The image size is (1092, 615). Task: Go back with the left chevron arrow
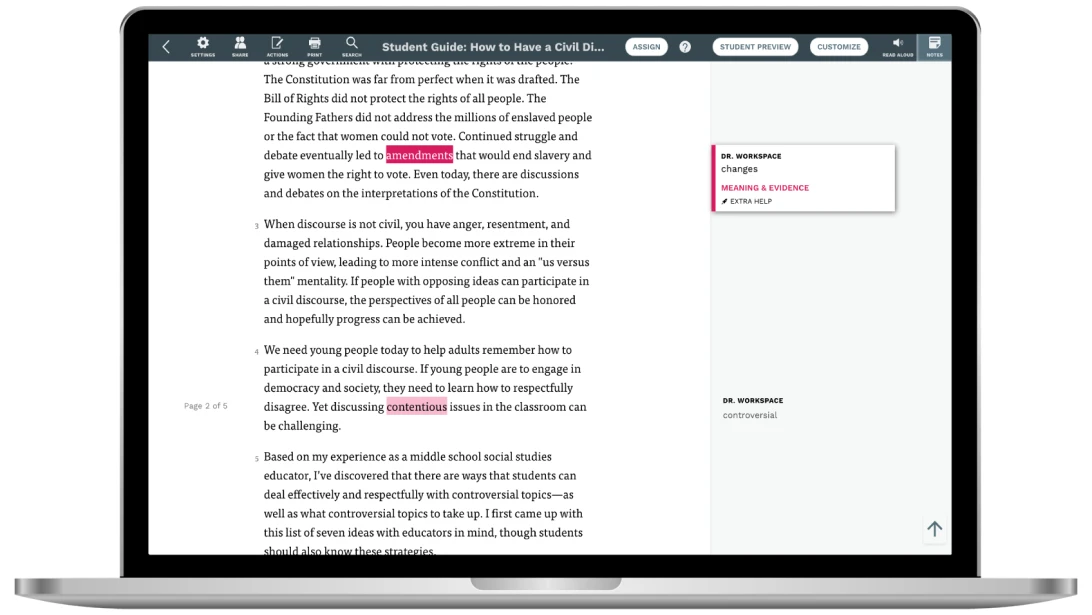[166, 47]
